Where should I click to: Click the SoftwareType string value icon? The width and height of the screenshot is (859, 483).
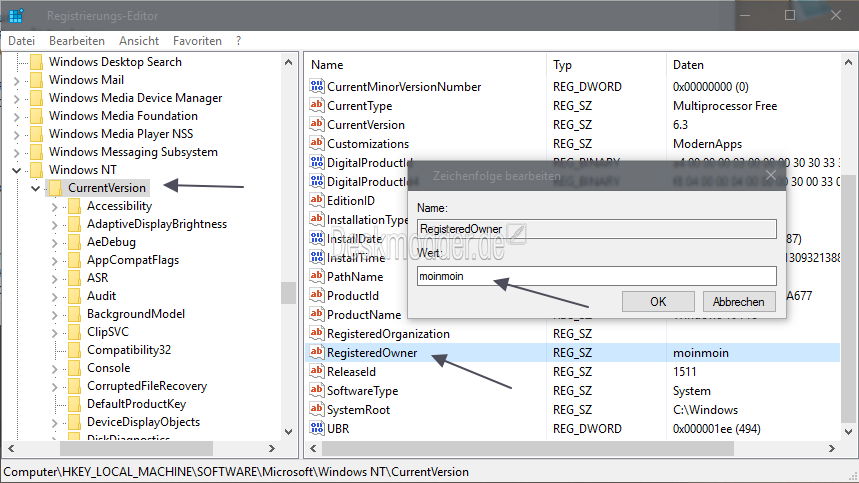[x=317, y=390]
